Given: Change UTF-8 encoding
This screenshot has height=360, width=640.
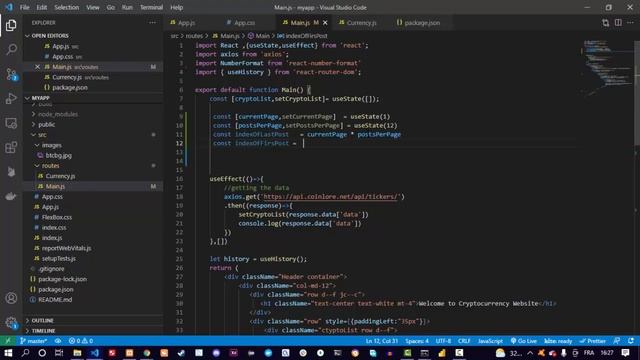Looking at the screenshot, I should tap(443, 341).
